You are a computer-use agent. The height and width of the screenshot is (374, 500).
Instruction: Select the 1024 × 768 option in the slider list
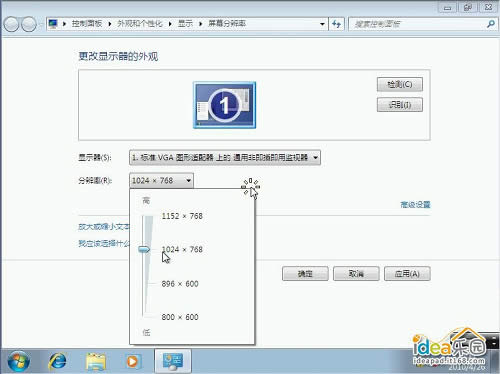(x=182, y=249)
